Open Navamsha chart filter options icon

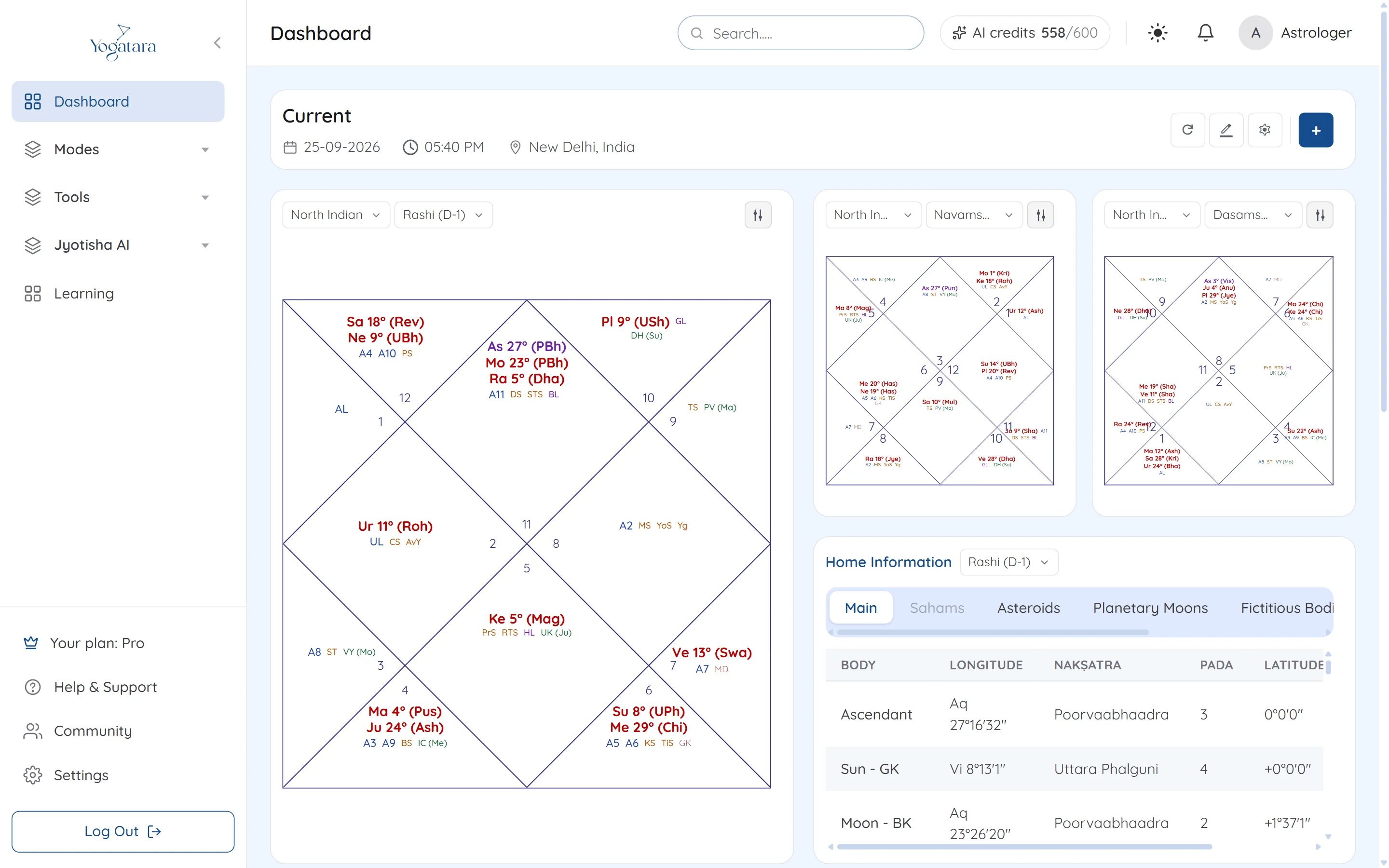(1040, 215)
